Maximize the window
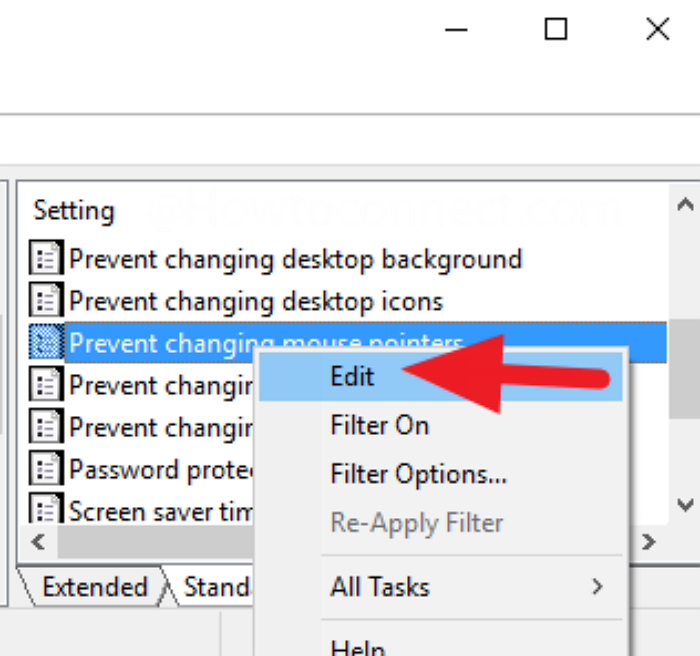 coord(556,29)
